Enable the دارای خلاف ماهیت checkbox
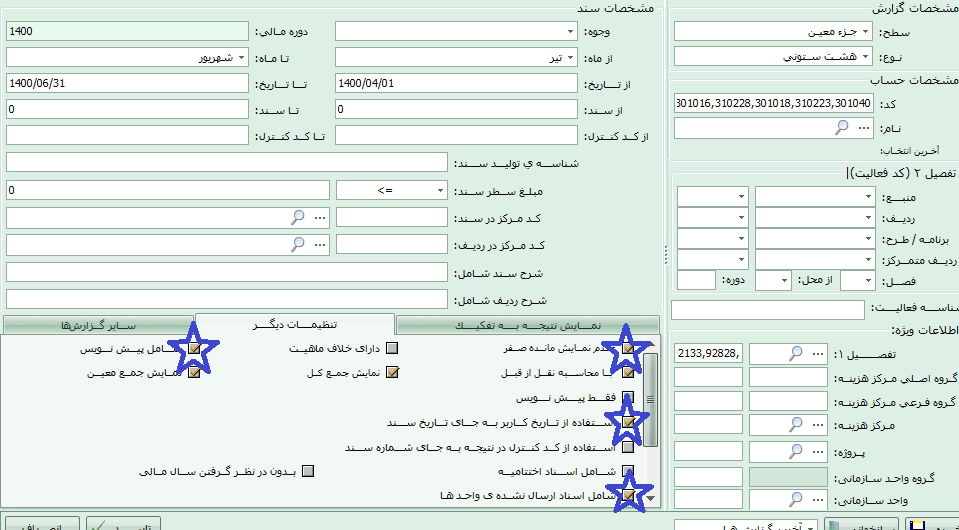959x530 pixels. click(393, 349)
